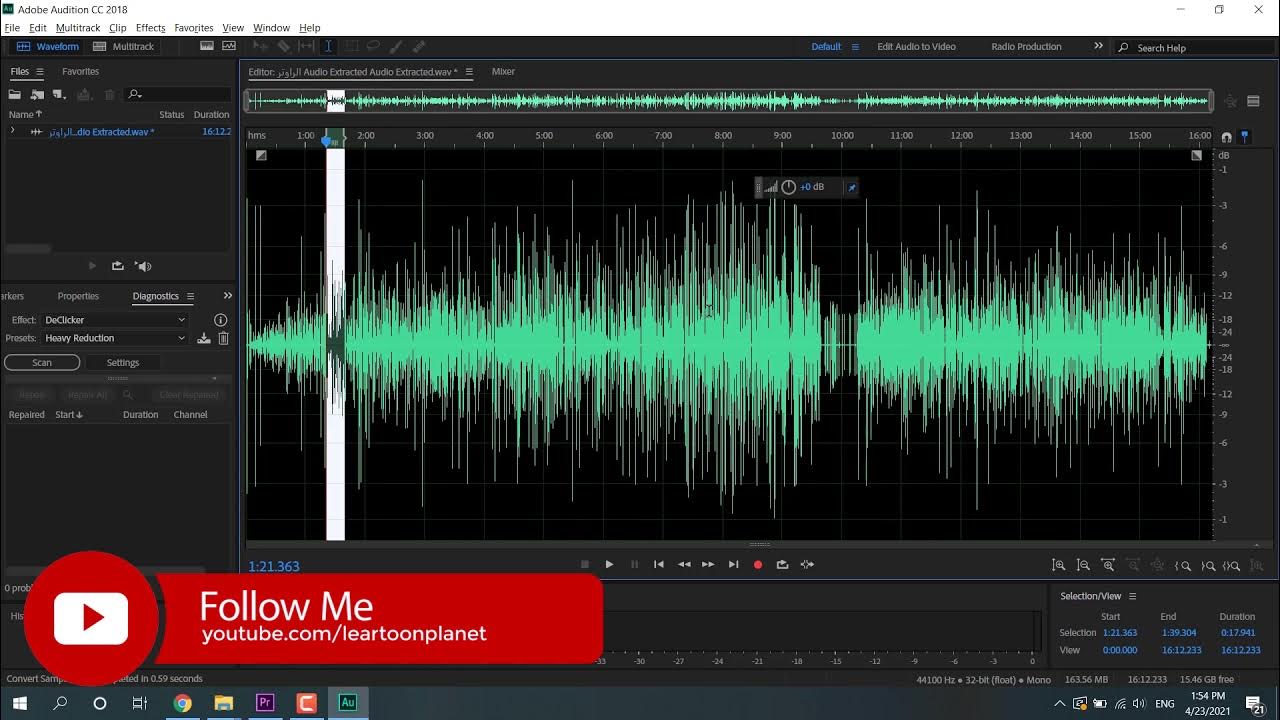
Task: Click the Scan button
Action: point(42,363)
